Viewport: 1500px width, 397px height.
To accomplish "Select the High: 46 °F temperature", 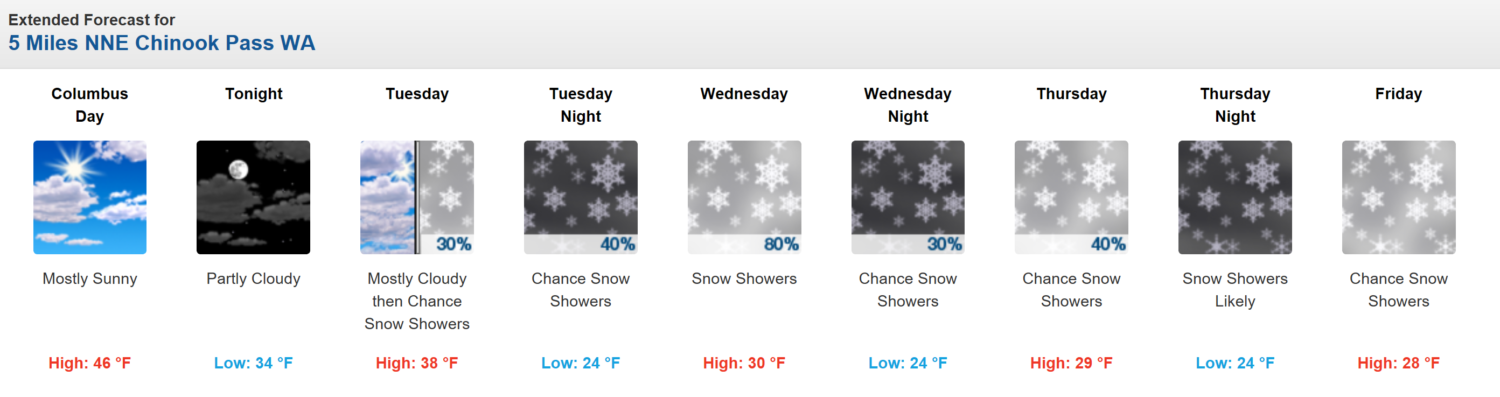I will point(90,363).
